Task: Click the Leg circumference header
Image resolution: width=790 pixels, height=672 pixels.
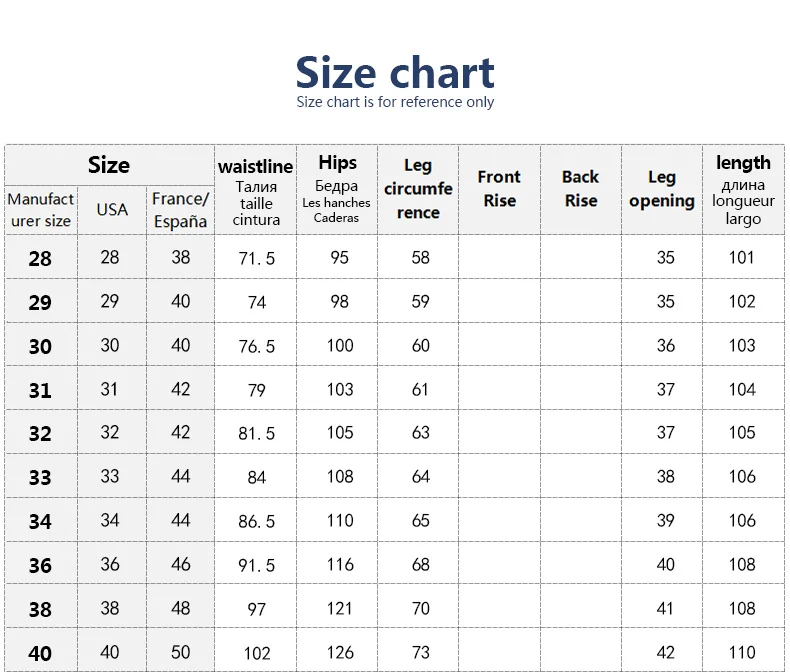Action: coord(418,189)
